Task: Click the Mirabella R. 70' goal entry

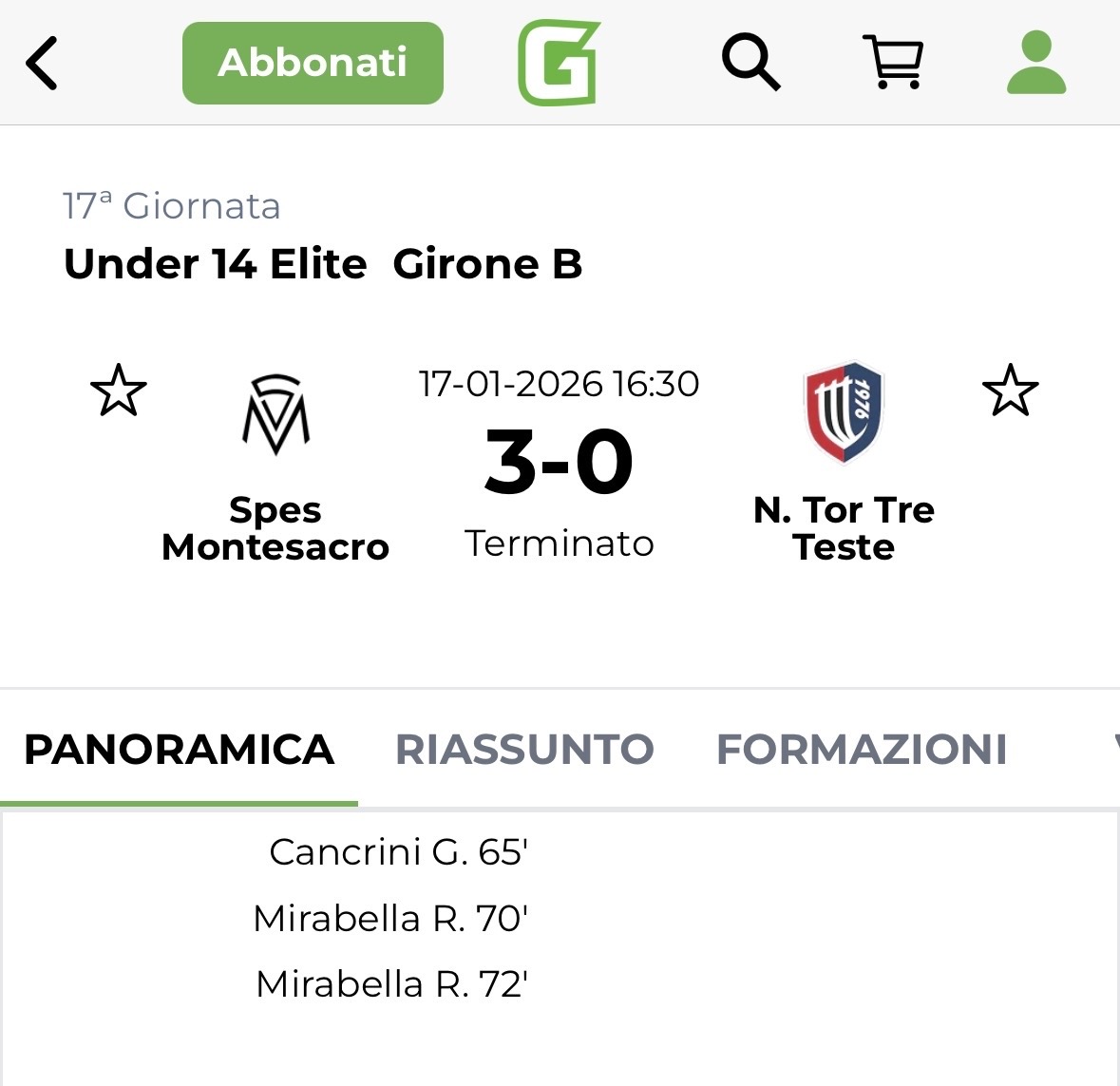Action: [x=390, y=919]
